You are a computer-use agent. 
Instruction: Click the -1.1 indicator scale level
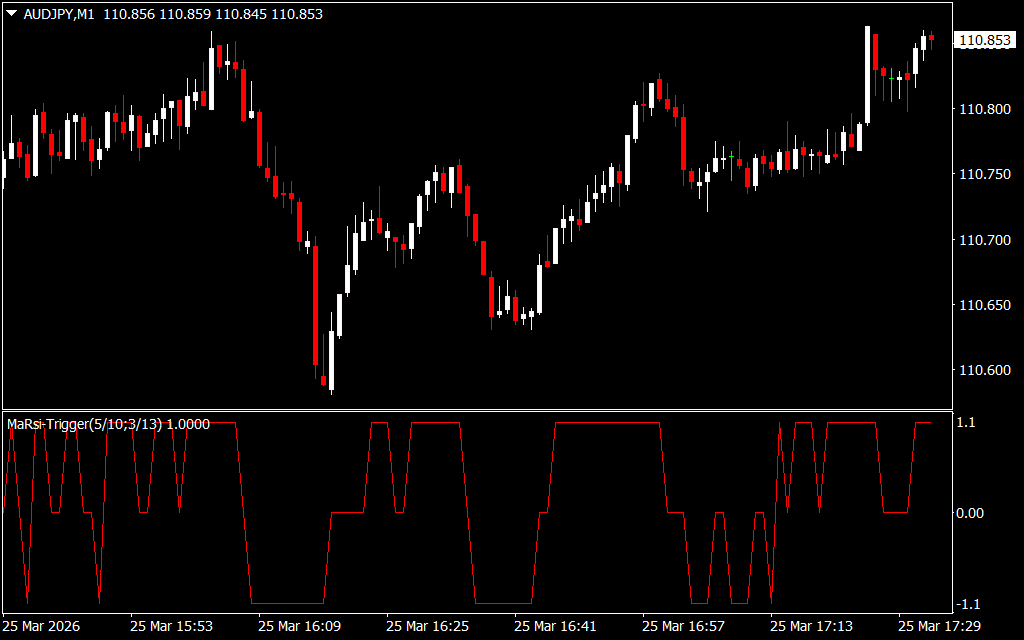click(x=967, y=603)
